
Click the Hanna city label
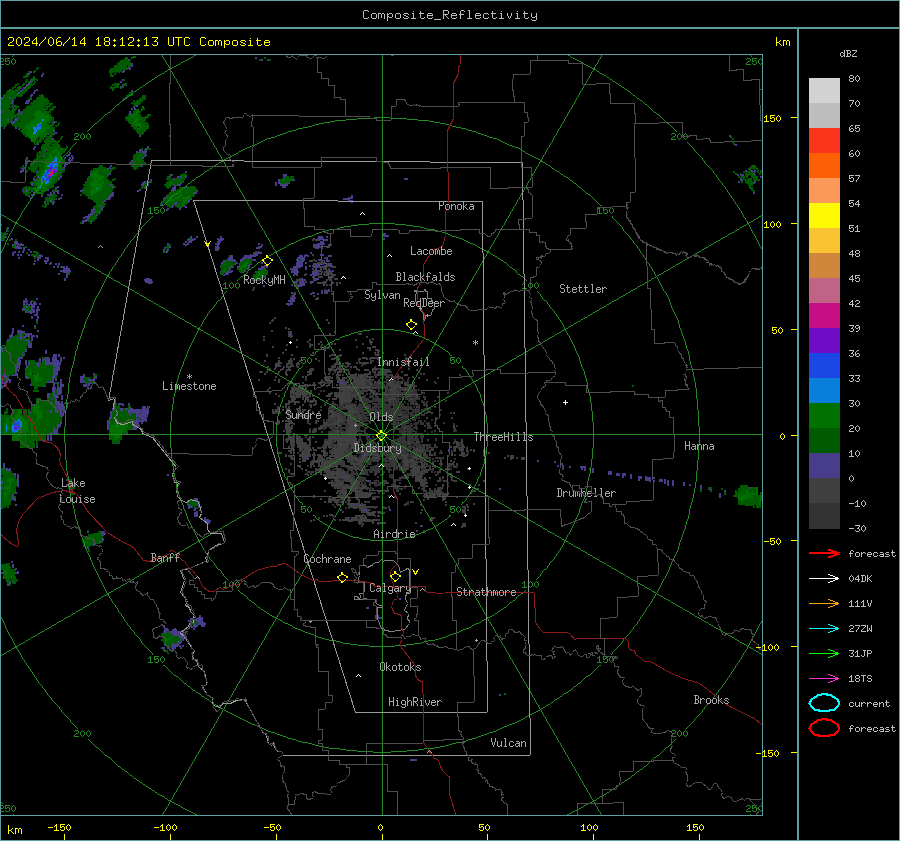click(x=699, y=446)
